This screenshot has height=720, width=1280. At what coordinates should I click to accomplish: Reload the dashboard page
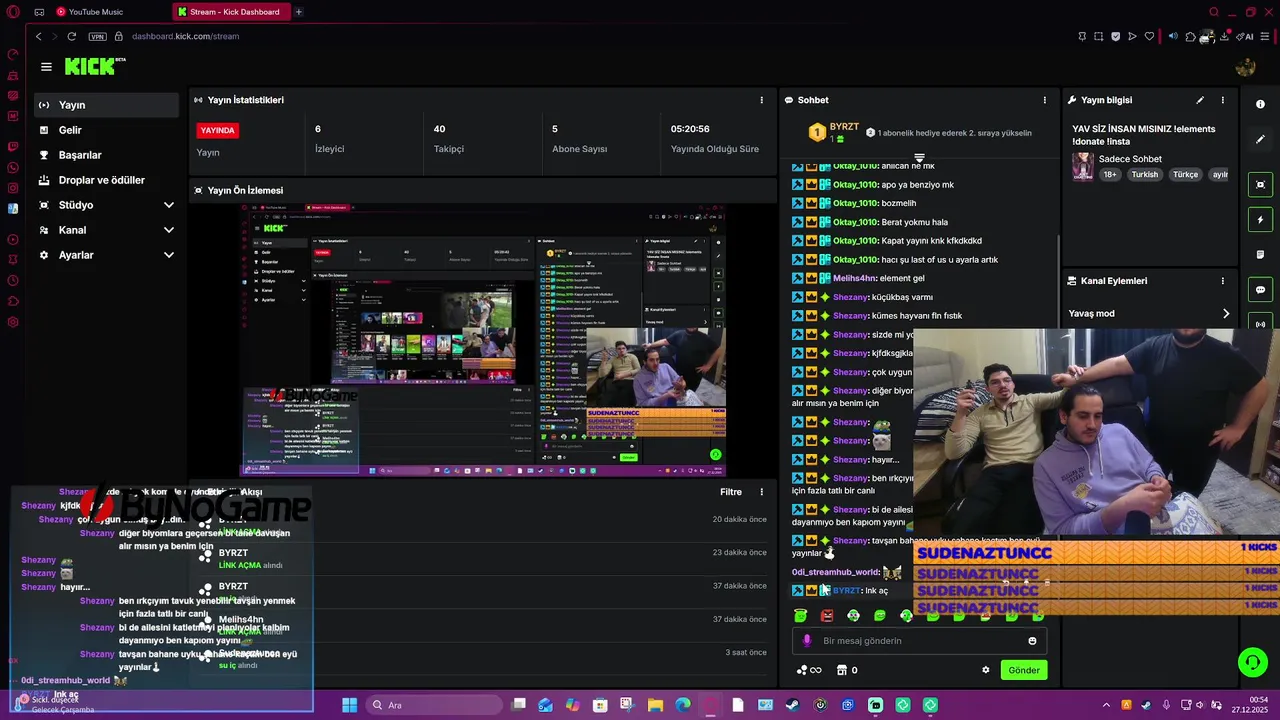(x=72, y=36)
